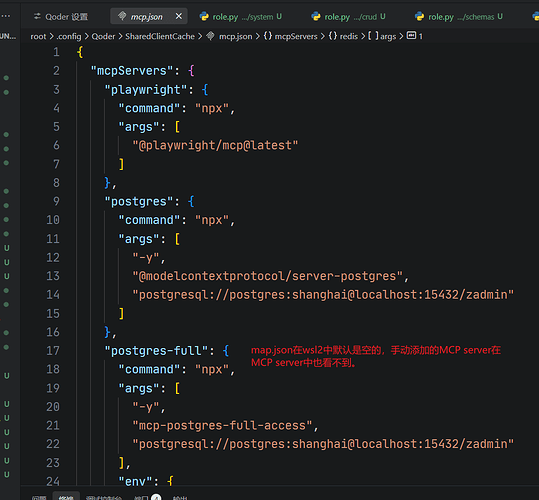
Task: Click the postgresql connection string on line 22
Action: [323, 444]
